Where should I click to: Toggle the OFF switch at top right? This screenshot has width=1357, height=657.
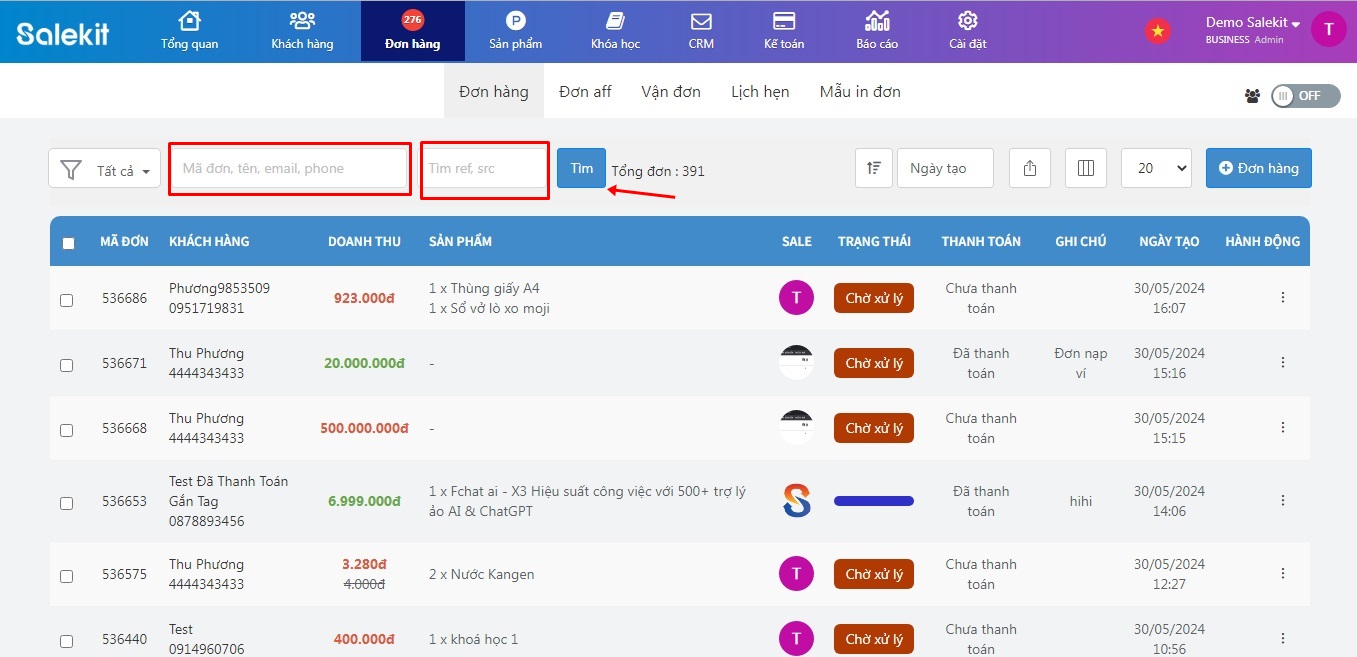click(1305, 96)
